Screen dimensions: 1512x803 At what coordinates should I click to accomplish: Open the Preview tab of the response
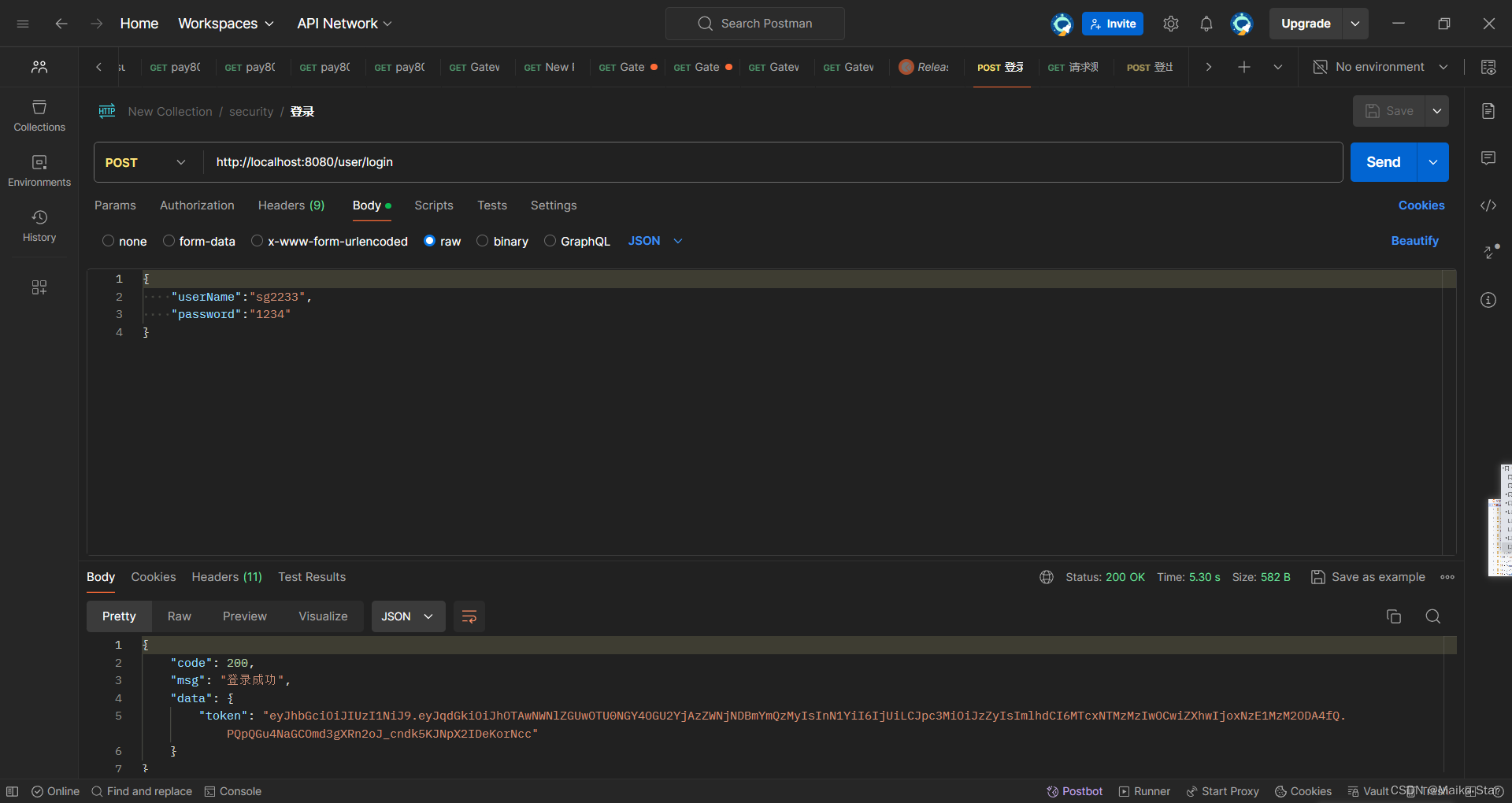tap(244, 616)
